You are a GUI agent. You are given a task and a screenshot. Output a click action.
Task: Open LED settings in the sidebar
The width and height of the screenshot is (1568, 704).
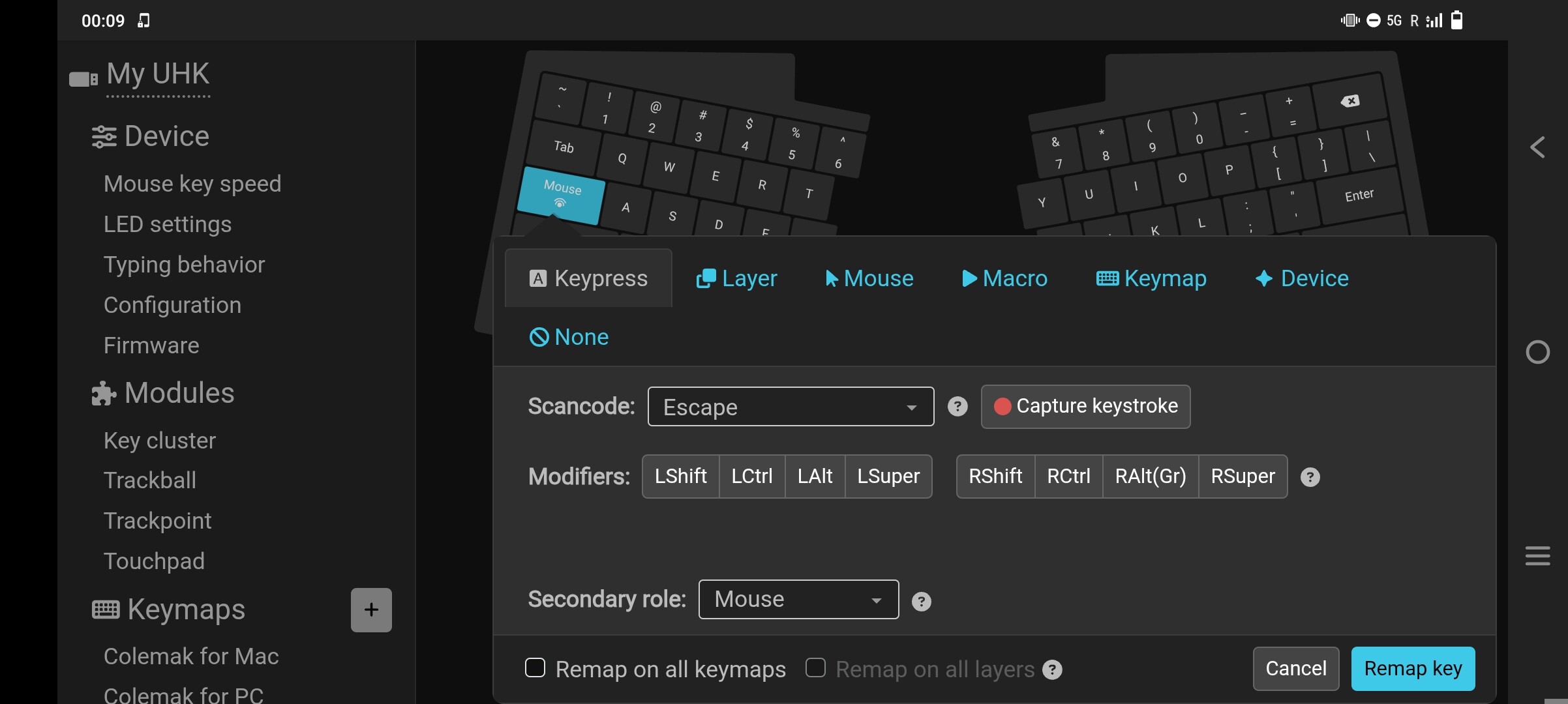point(168,224)
